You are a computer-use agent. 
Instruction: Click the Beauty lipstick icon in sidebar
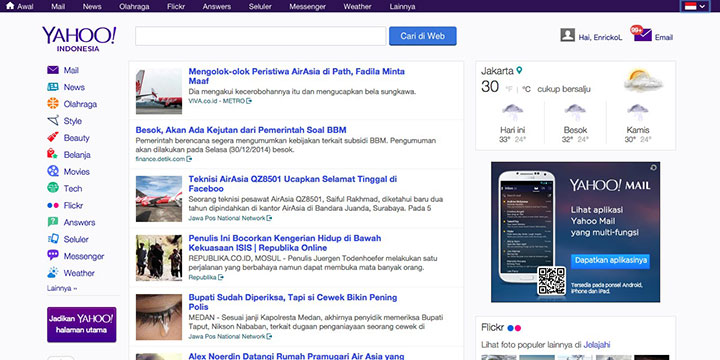pyautogui.click(x=53, y=137)
